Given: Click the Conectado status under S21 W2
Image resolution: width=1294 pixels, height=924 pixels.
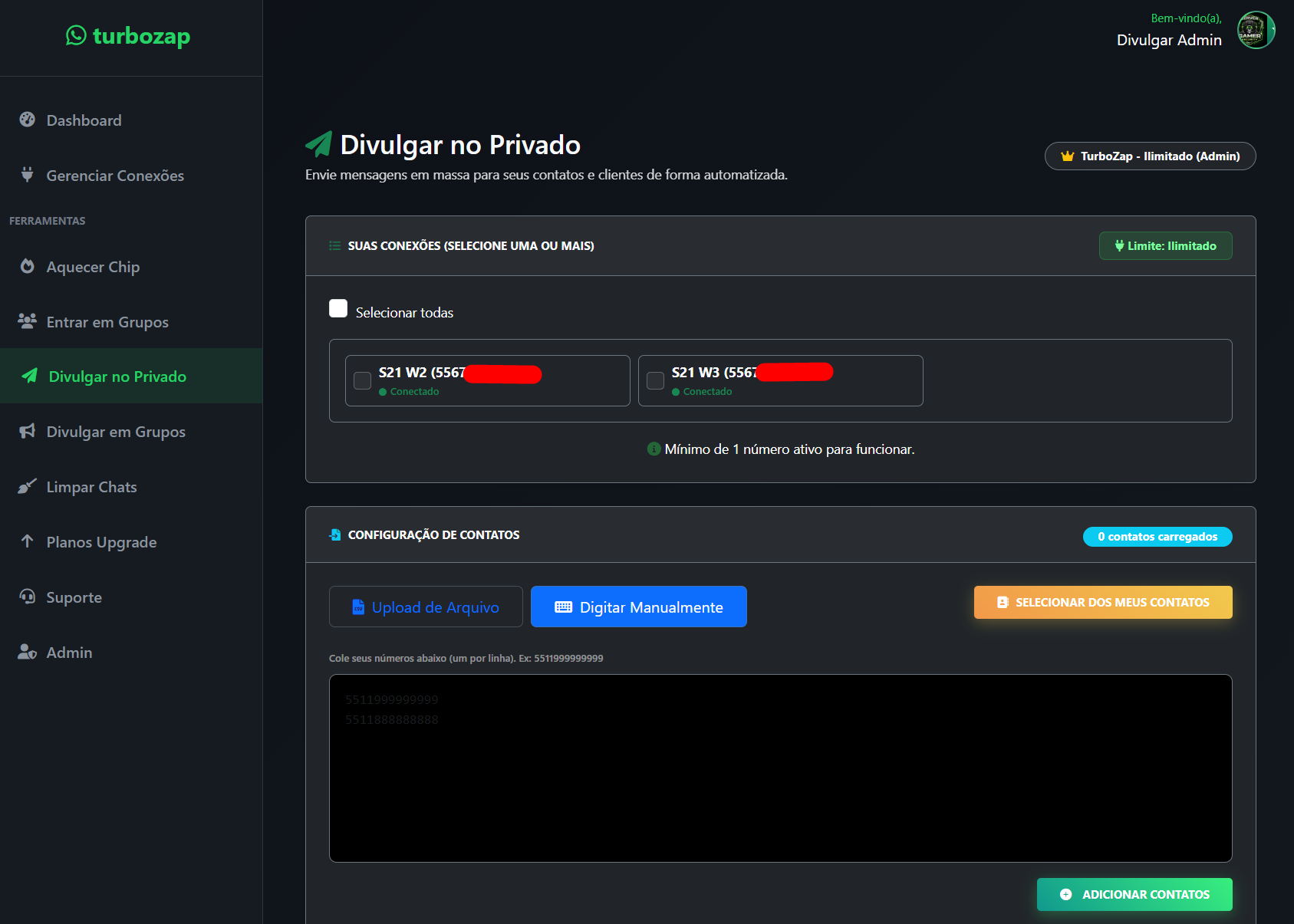Looking at the screenshot, I should point(409,392).
